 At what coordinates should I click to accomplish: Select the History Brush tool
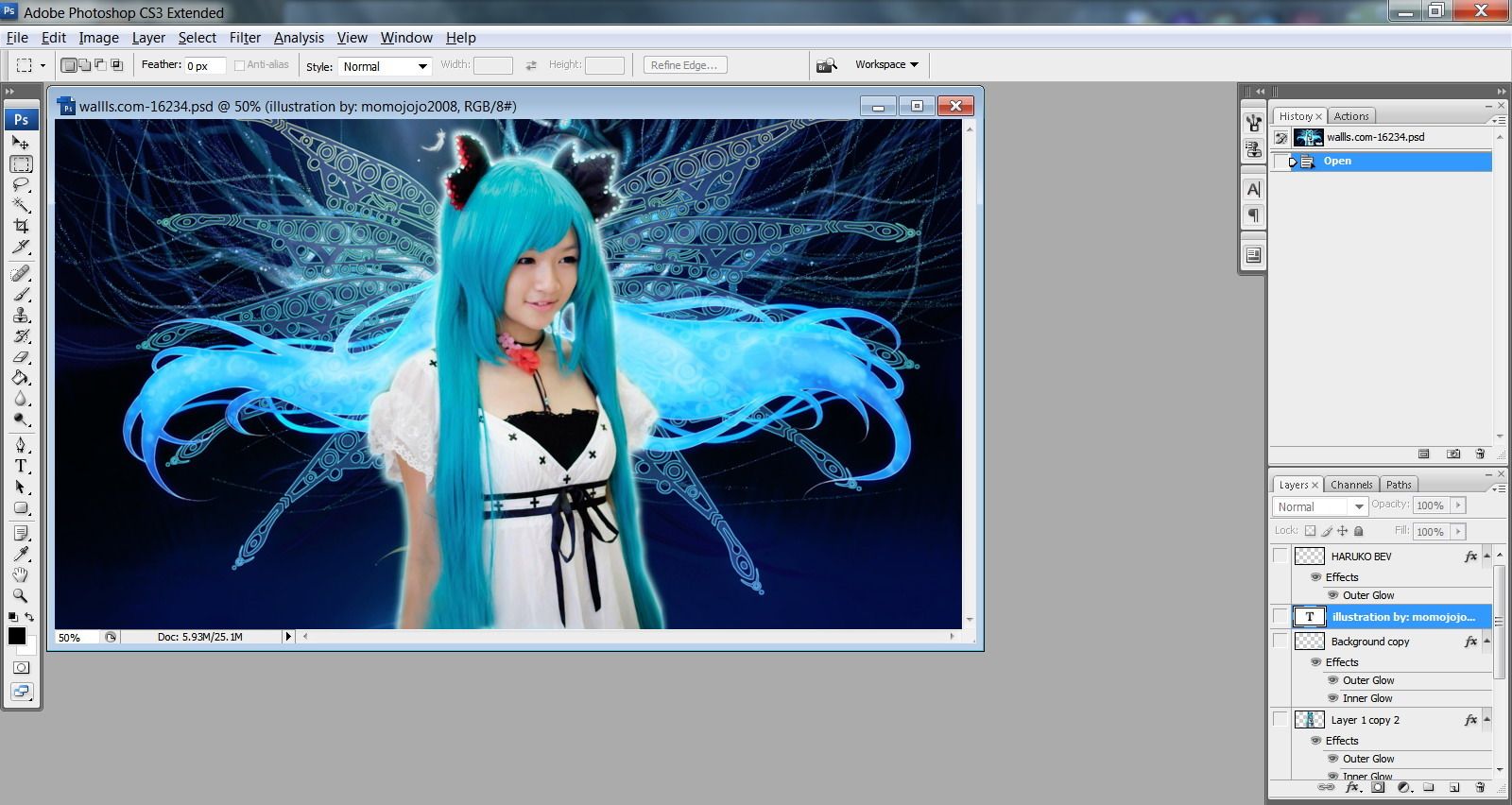pos(21,336)
